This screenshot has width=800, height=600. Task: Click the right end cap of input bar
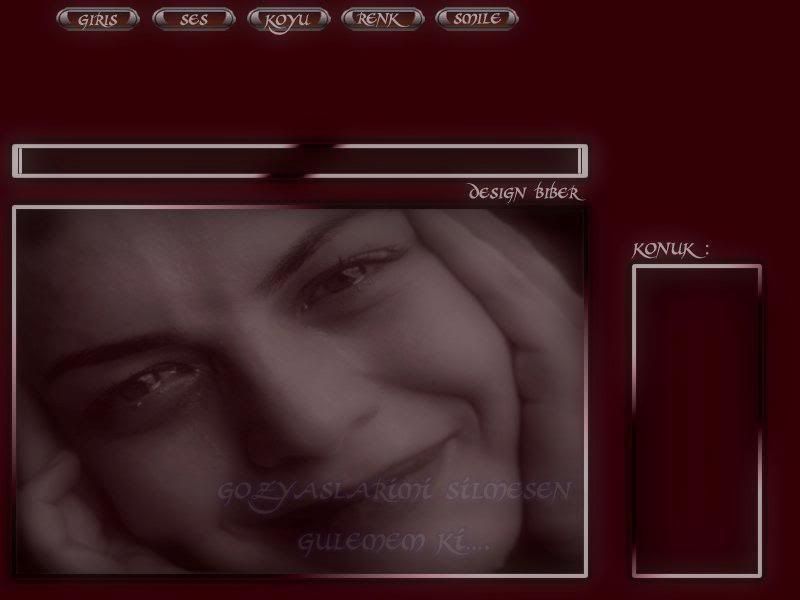click(x=583, y=161)
